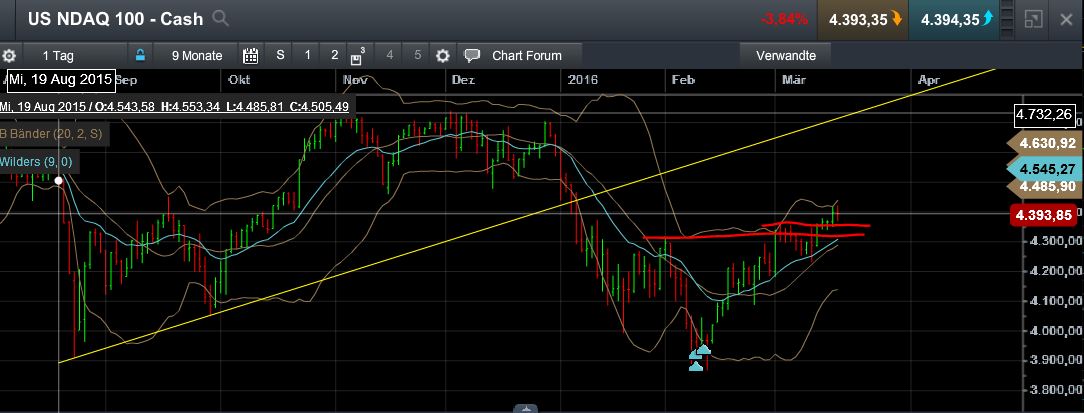Click the white crosshair dot at 19 Aug
This screenshot has height=413, width=1084.
[x=59, y=181]
